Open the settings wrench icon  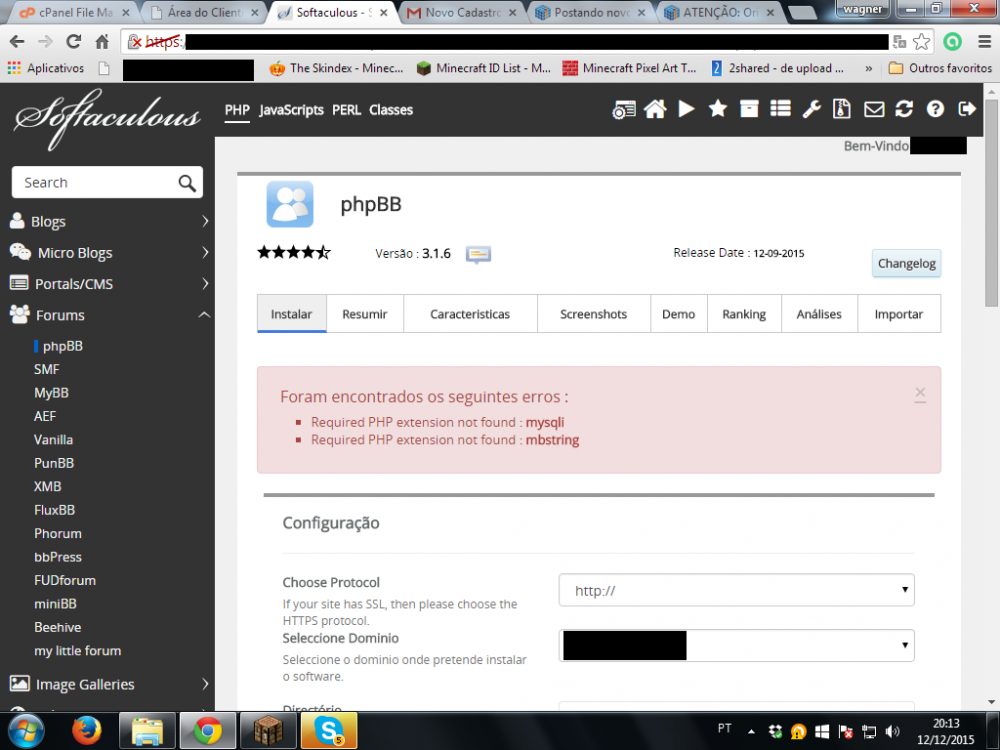click(x=811, y=110)
